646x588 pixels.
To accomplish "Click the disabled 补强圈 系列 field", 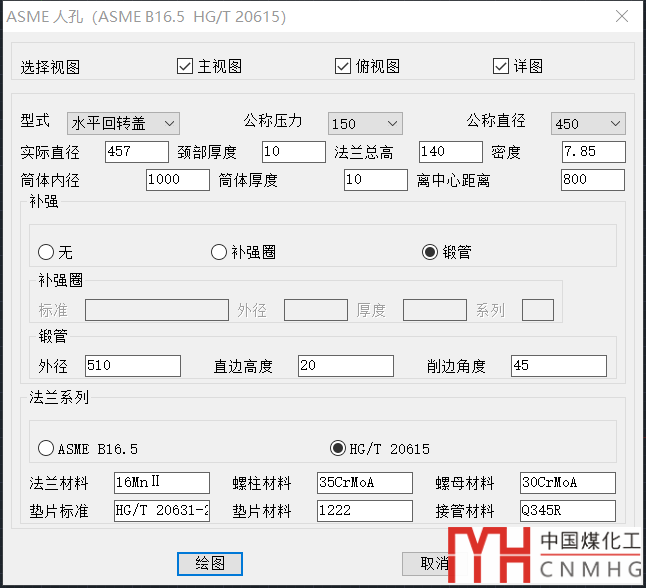I will (538, 310).
